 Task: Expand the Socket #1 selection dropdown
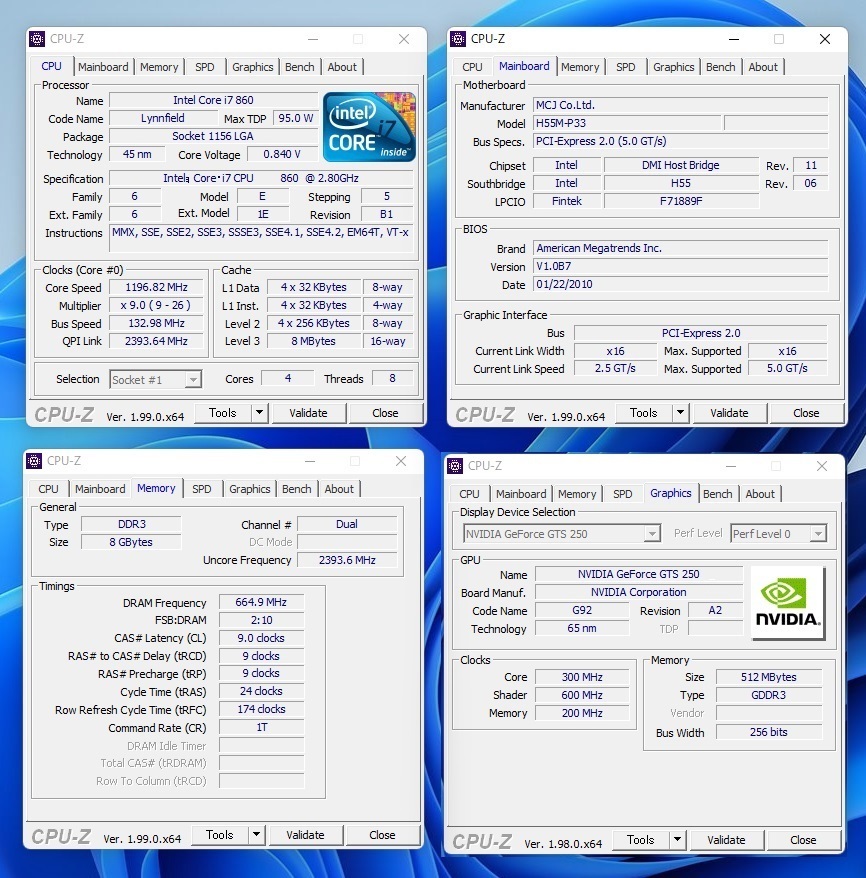193,380
